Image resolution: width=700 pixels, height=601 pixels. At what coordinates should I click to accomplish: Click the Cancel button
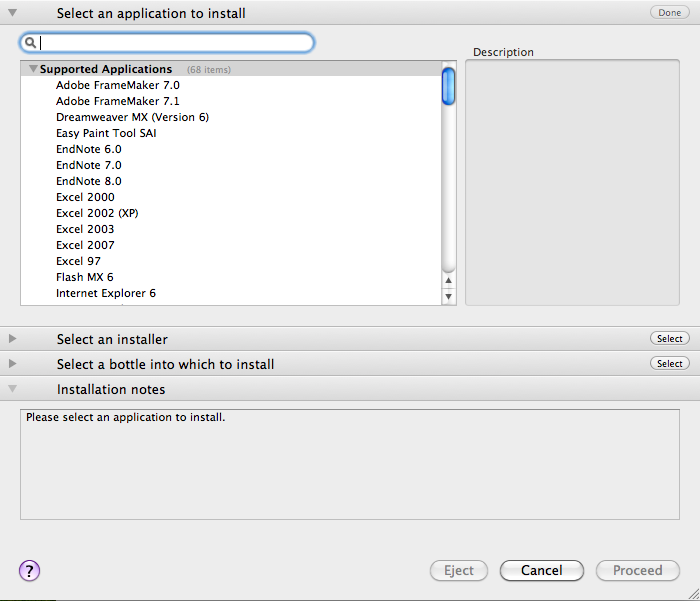coord(542,570)
